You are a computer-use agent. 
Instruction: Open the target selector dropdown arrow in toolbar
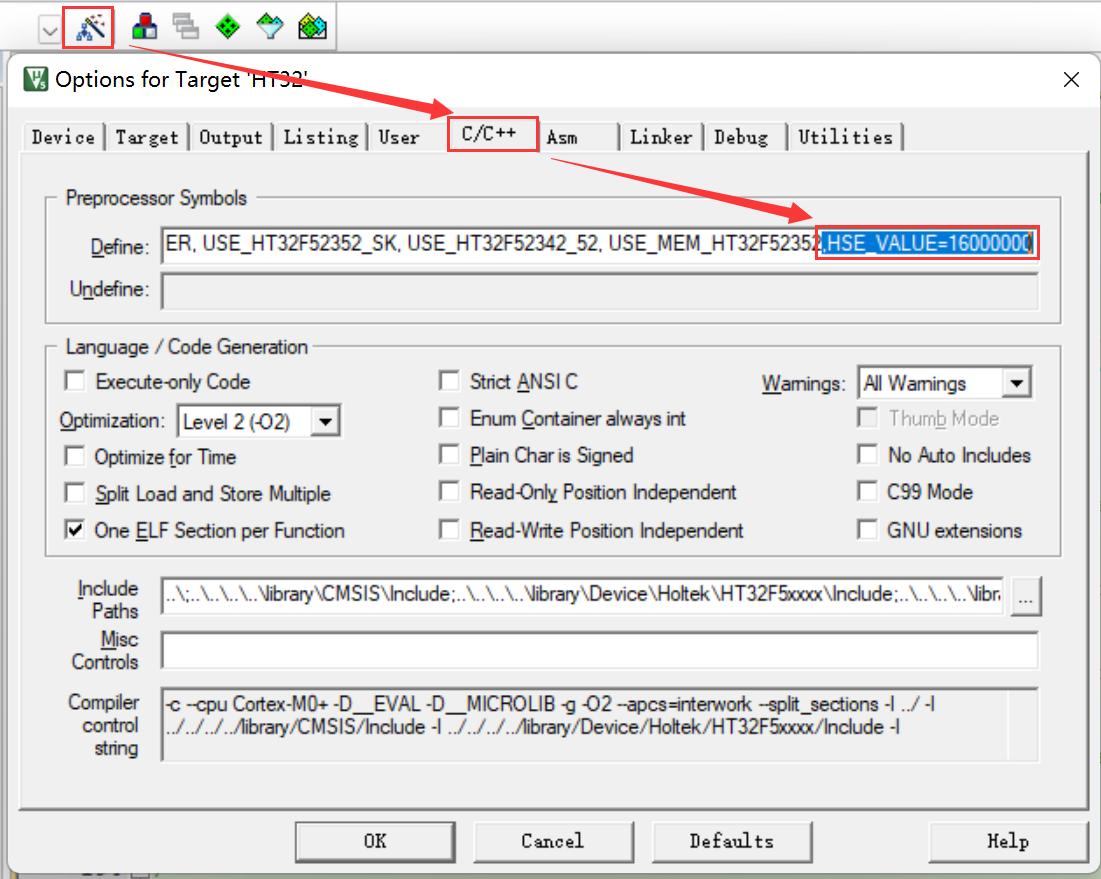pyautogui.click(x=49, y=31)
